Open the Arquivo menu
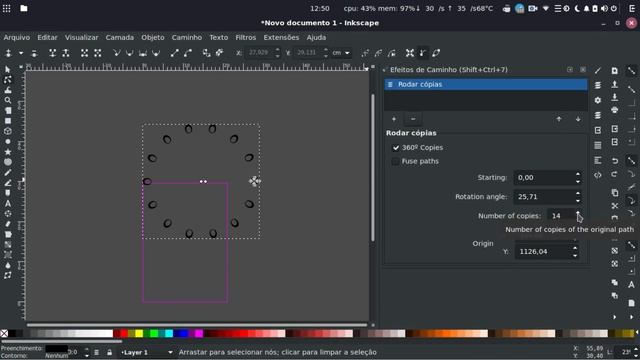Screen dimensions: 640x360 pyautogui.click(x=17, y=37)
